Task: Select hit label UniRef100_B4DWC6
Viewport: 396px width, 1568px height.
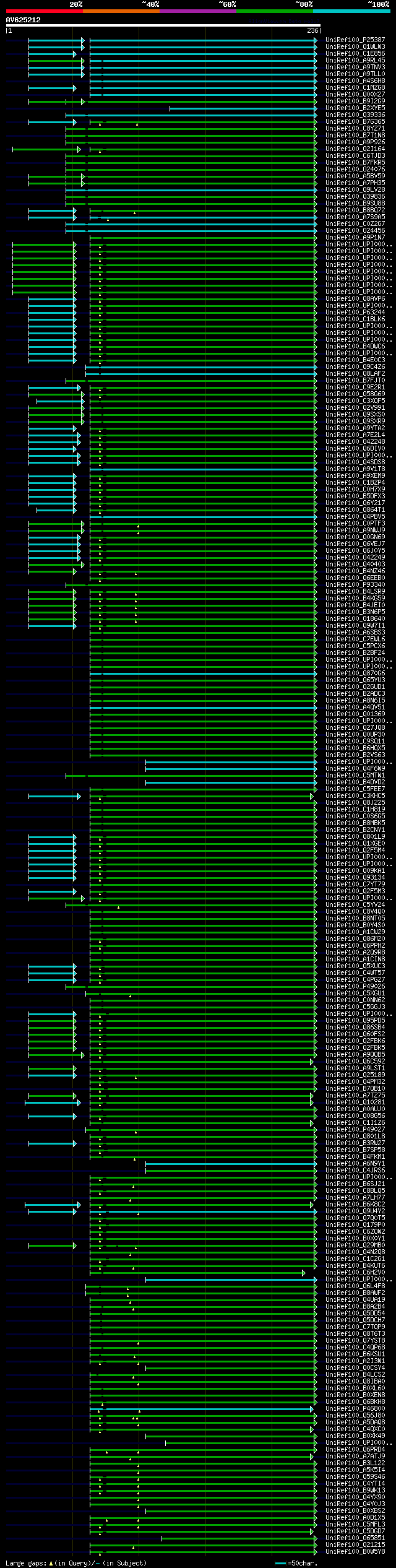Action: click(x=355, y=347)
